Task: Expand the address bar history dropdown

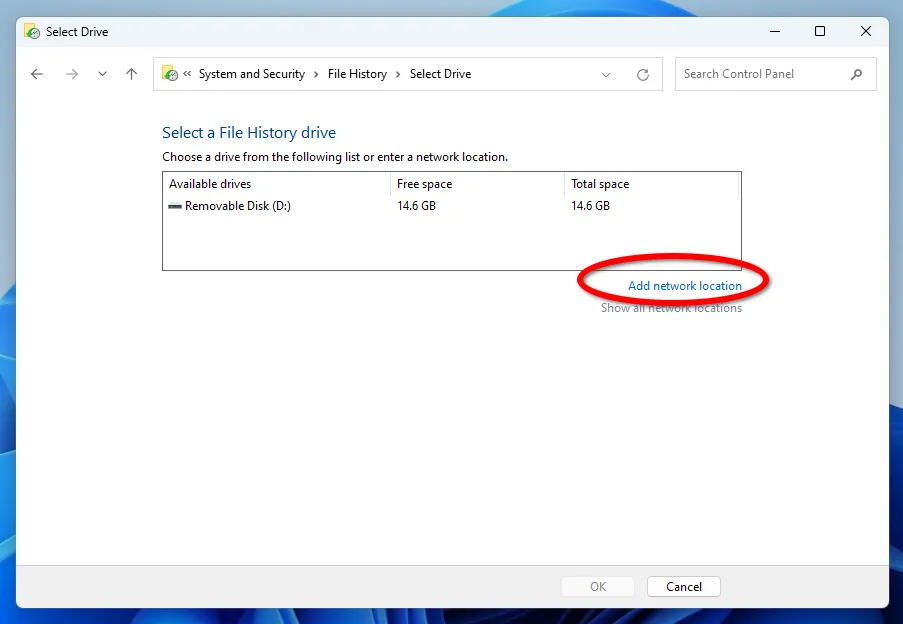Action: 606,75
